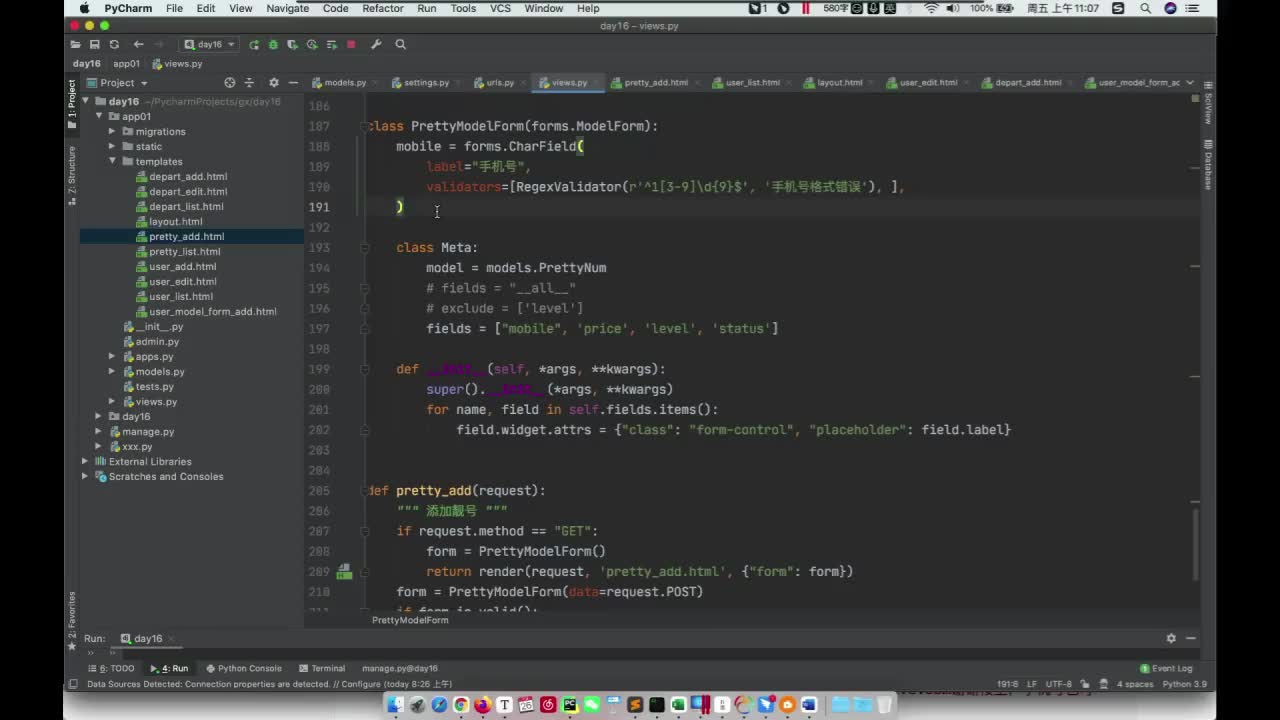Navigate back with the left arrow
This screenshot has height=720, width=1280.
138,45
